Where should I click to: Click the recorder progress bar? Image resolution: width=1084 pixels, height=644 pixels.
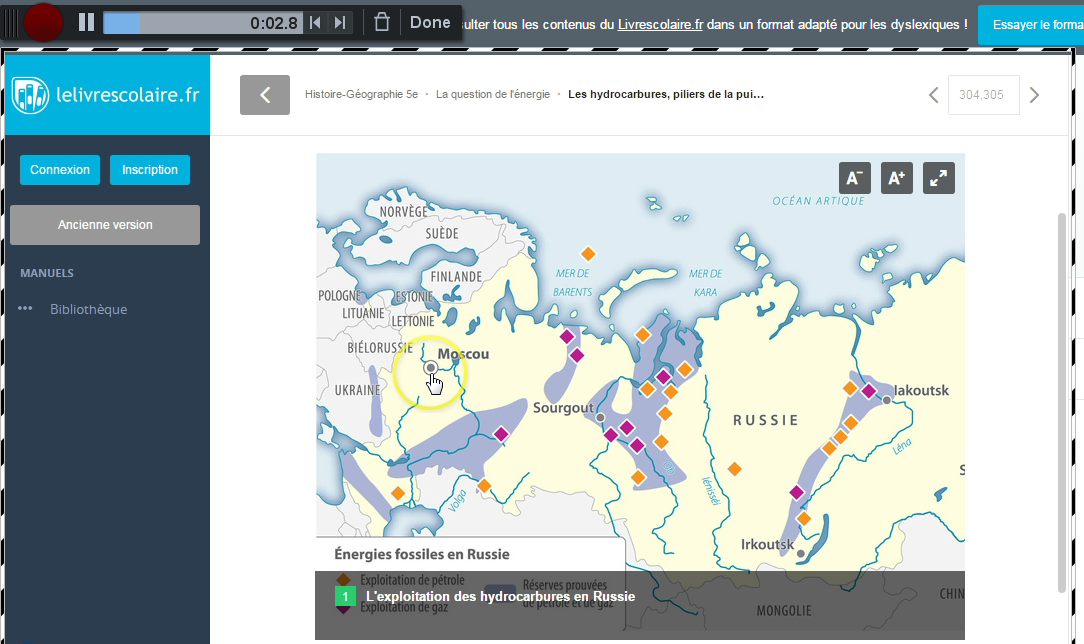point(203,23)
